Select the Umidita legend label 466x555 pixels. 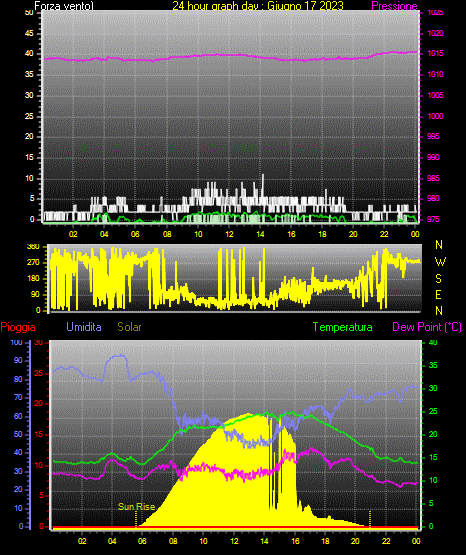[x=84, y=327]
